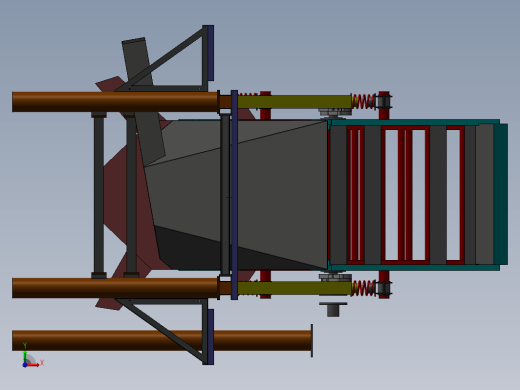Image resolution: width=520 pixels, height=390 pixels.
Task: Select the teal screen frame end panel
Action: pyautogui.click(x=501, y=194)
